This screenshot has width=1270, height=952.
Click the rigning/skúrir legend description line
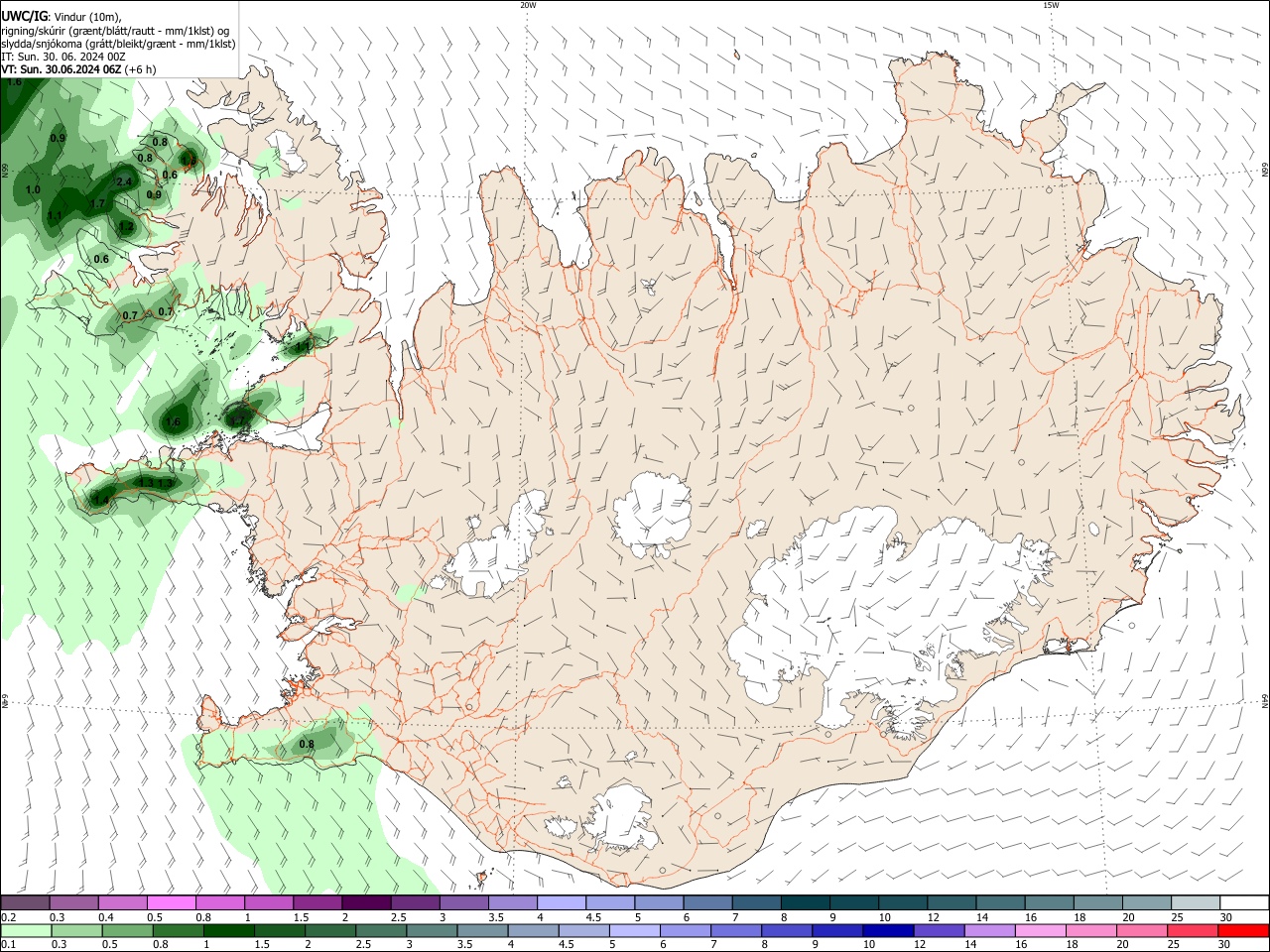[x=115, y=31]
